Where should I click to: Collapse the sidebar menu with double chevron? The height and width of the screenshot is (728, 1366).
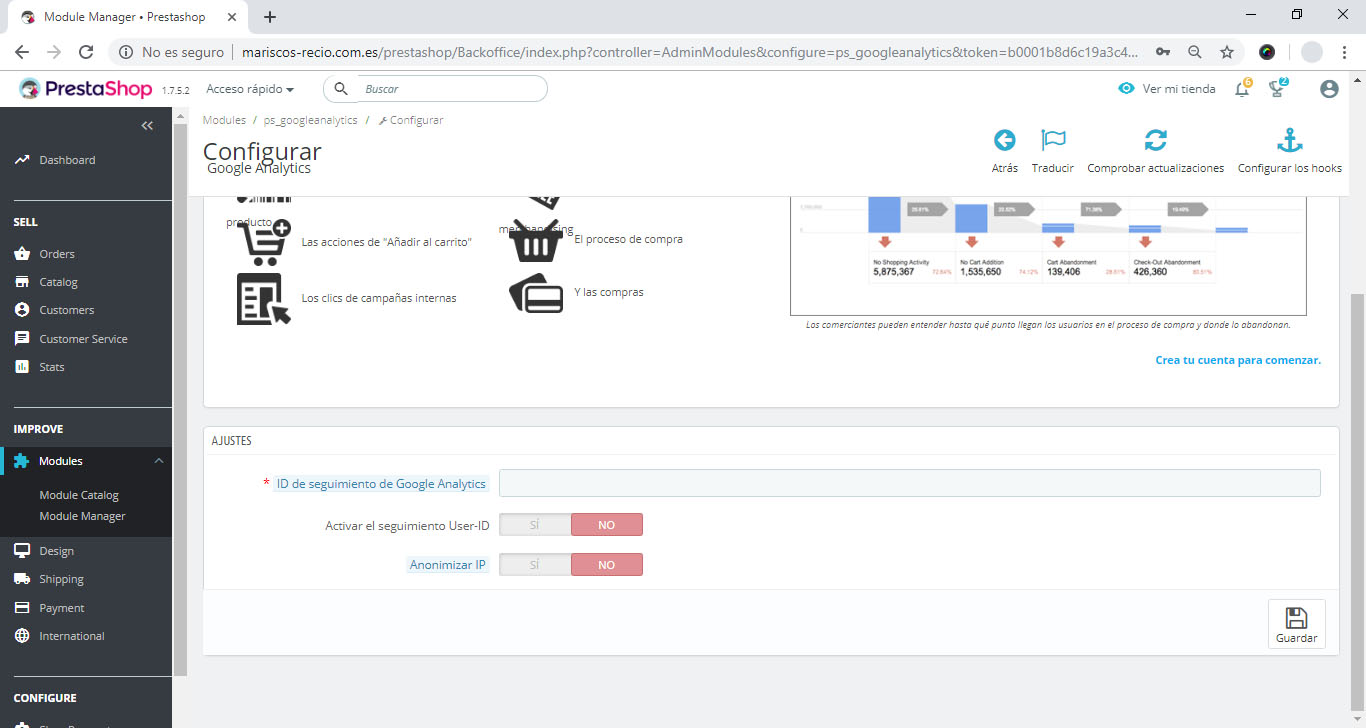tap(147, 125)
